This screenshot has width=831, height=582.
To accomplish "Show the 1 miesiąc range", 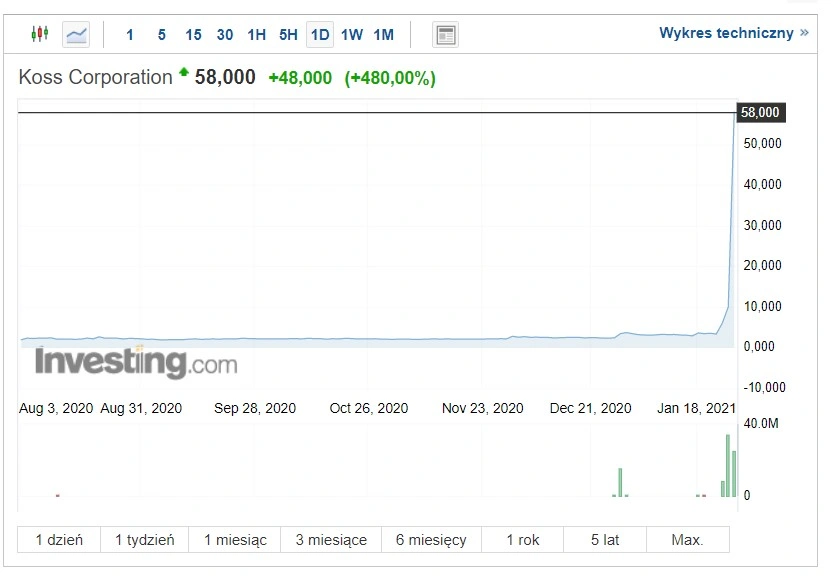I will [235, 540].
